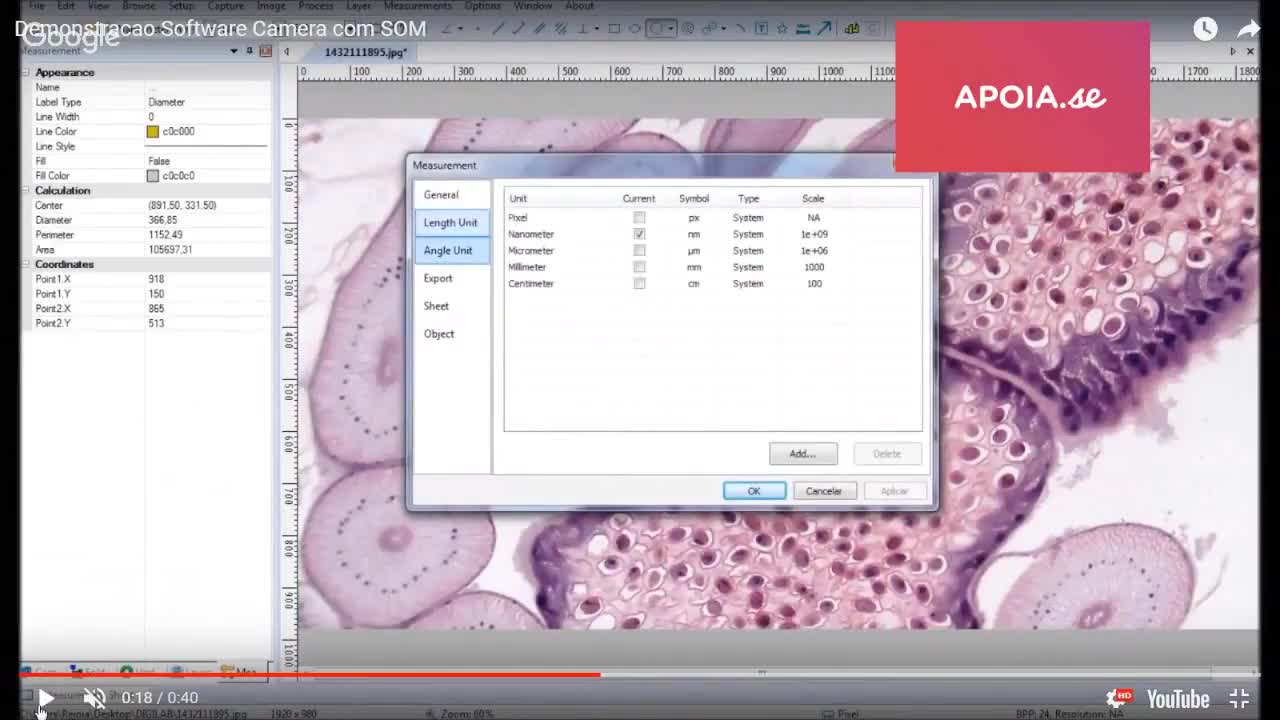Select the Parallel lines tool

pyautogui.click(x=540, y=29)
